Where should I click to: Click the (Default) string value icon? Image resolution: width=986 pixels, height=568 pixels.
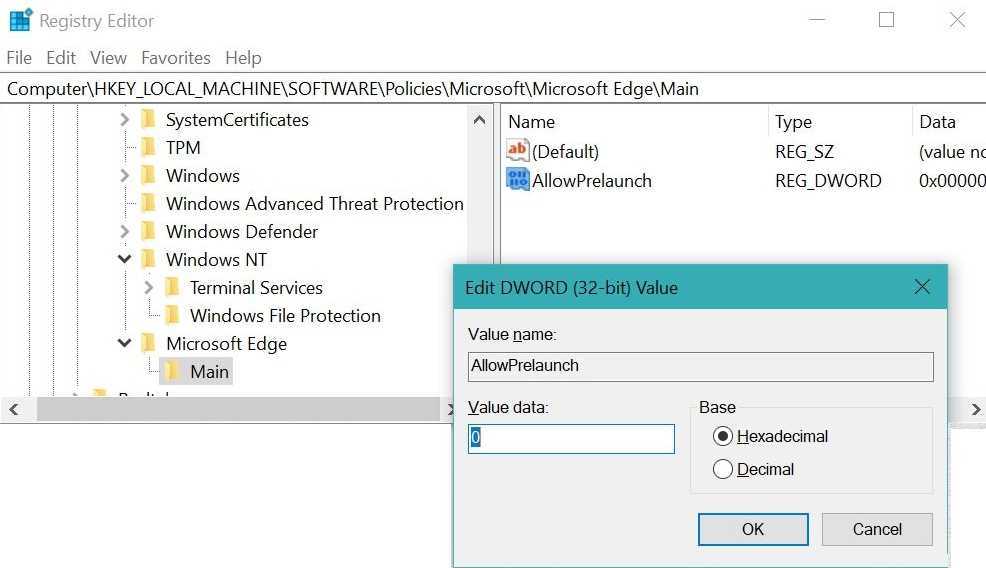pyautogui.click(x=517, y=150)
